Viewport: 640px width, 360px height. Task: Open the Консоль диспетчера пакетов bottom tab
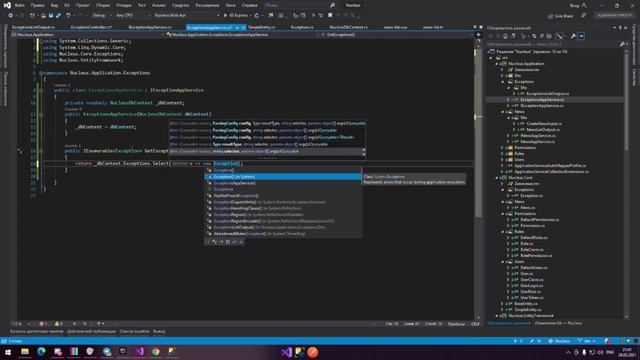(x=37, y=331)
